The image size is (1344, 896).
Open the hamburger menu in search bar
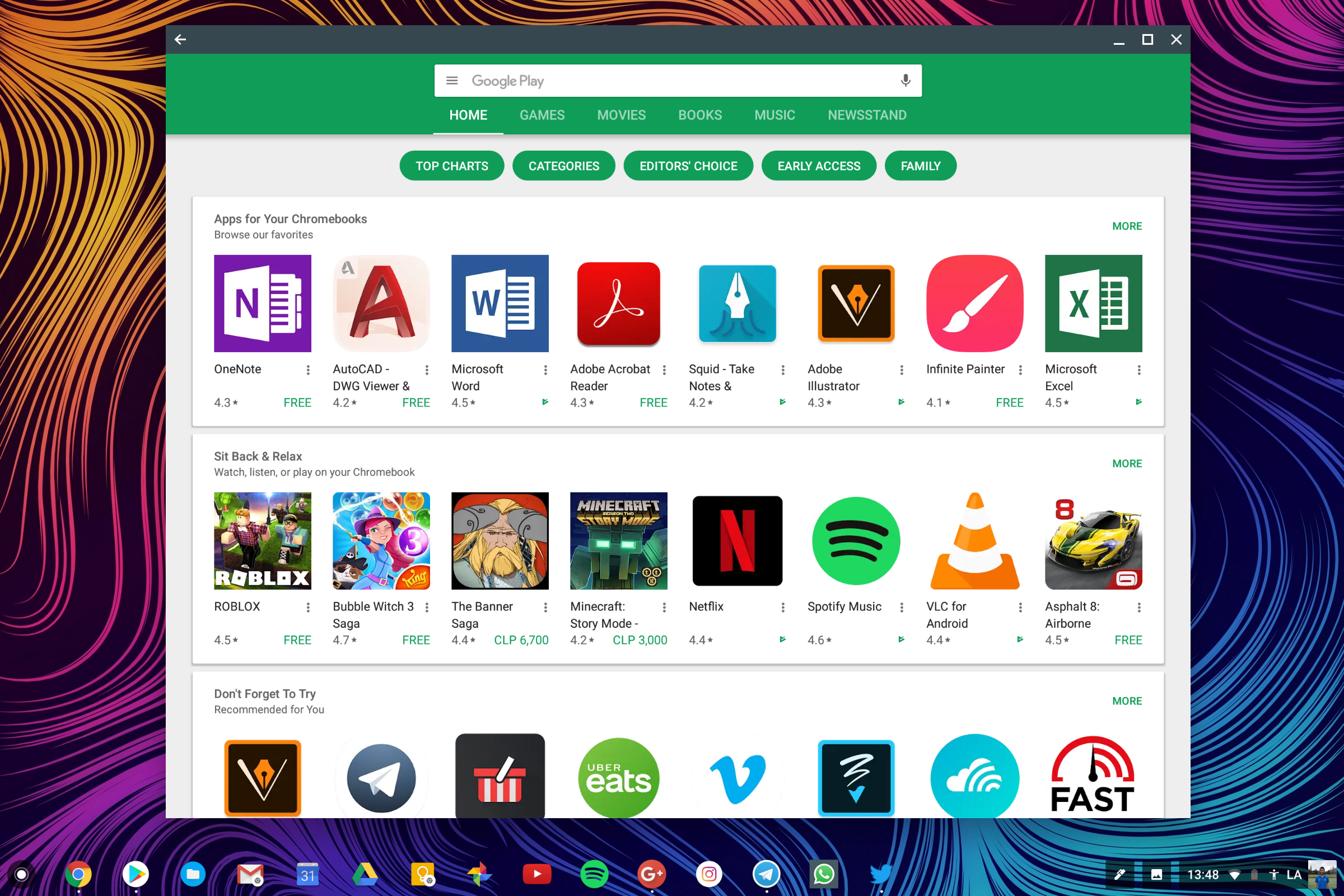pos(452,81)
